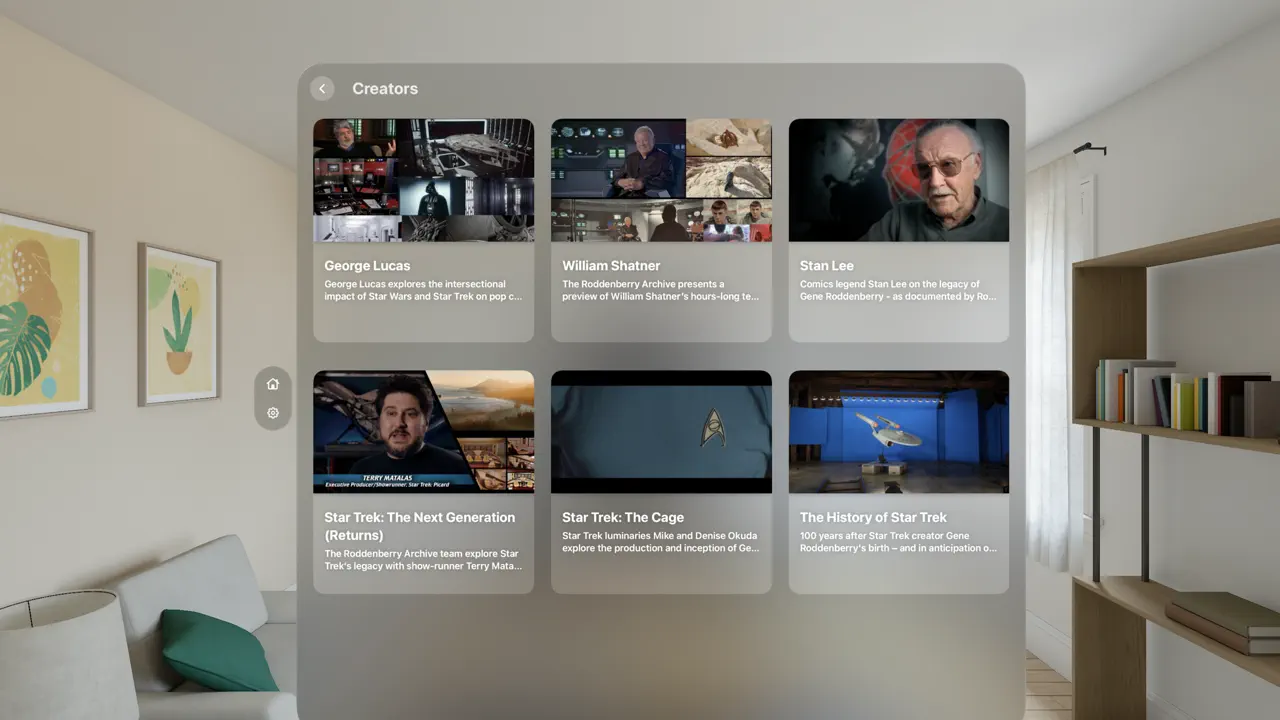Open the George Lucas video thumbnail
The width and height of the screenshot is (1280, 720).
coord(424,180)
